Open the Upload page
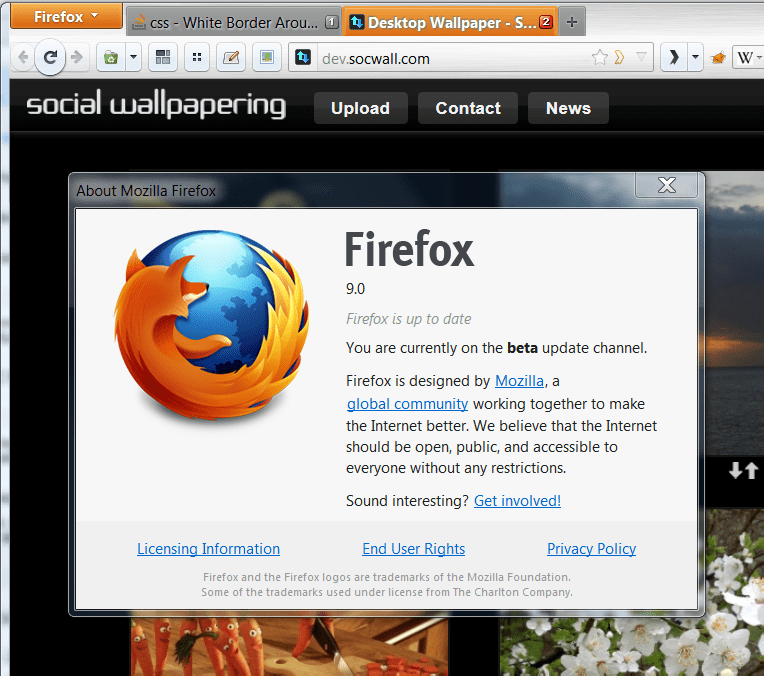 coord(361,108)
